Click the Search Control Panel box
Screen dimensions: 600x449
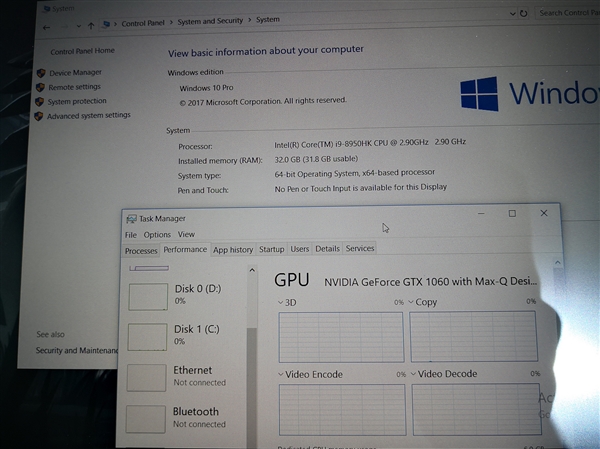(x=566, y=13)
